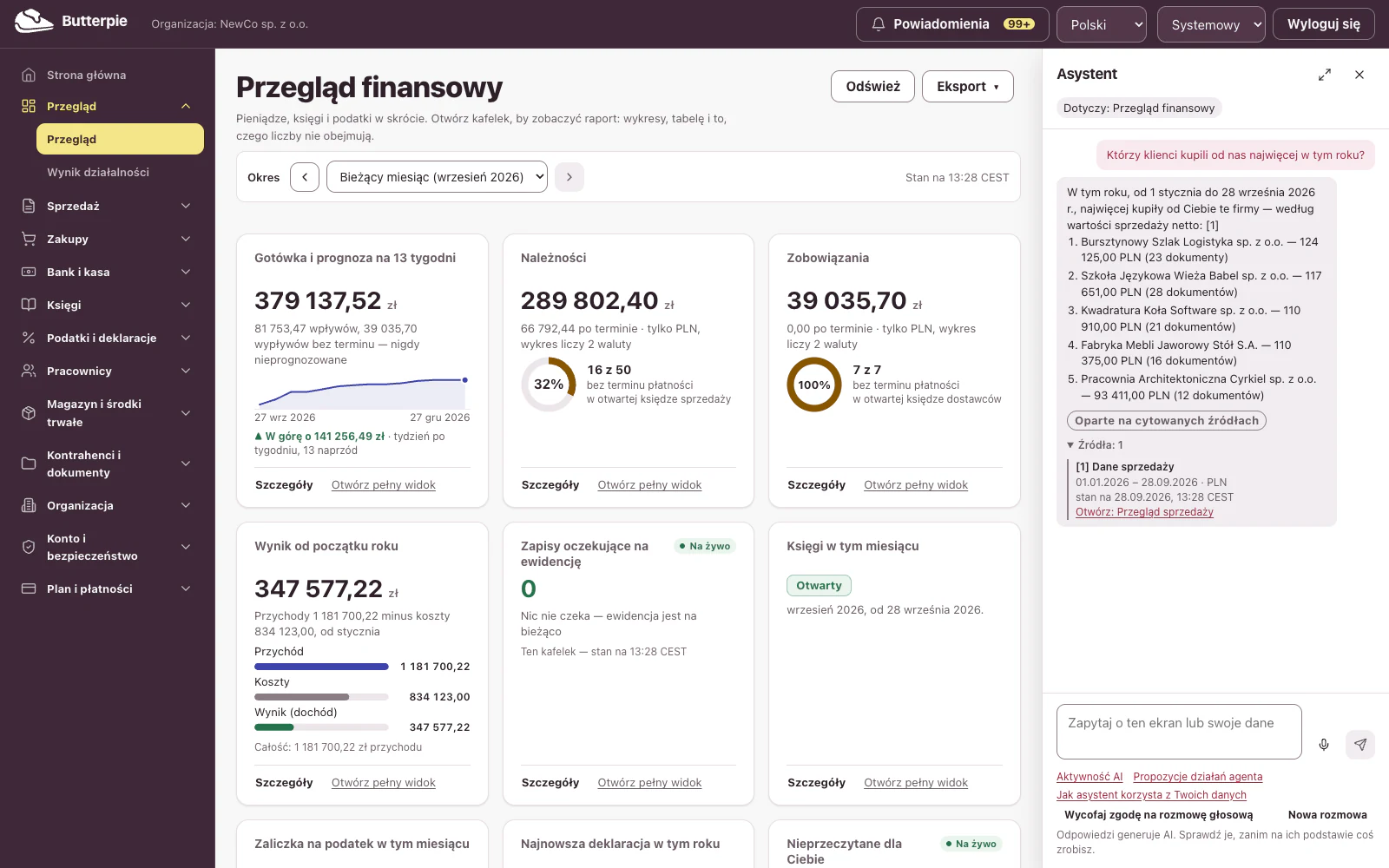Click the Bank i kasa sidebar icon
1389x868 pixels.
tap(29, 272)
